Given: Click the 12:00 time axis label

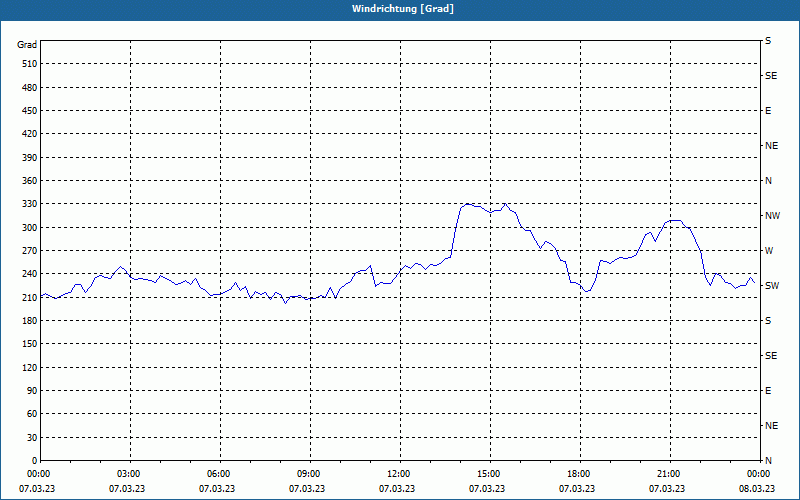Looking at the screenshot, I should tap(398, 474).
